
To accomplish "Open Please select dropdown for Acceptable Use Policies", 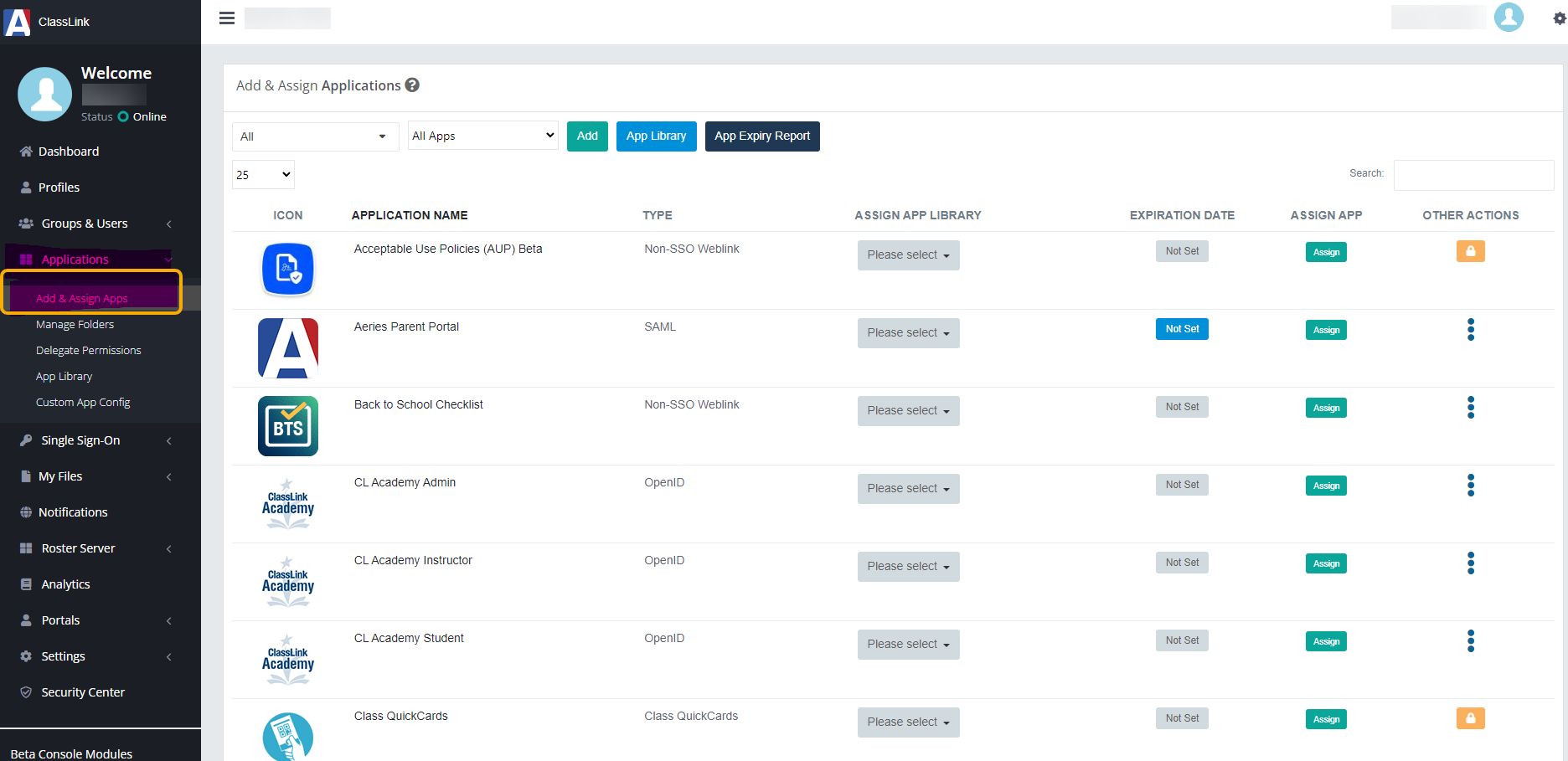I will pos(908,255).
